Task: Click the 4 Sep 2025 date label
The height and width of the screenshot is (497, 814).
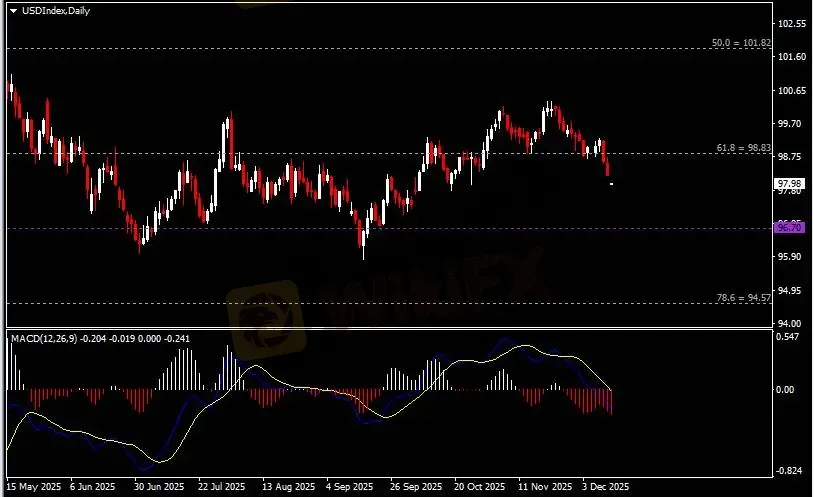Action: pyautogui.click(x=350, y=487)
